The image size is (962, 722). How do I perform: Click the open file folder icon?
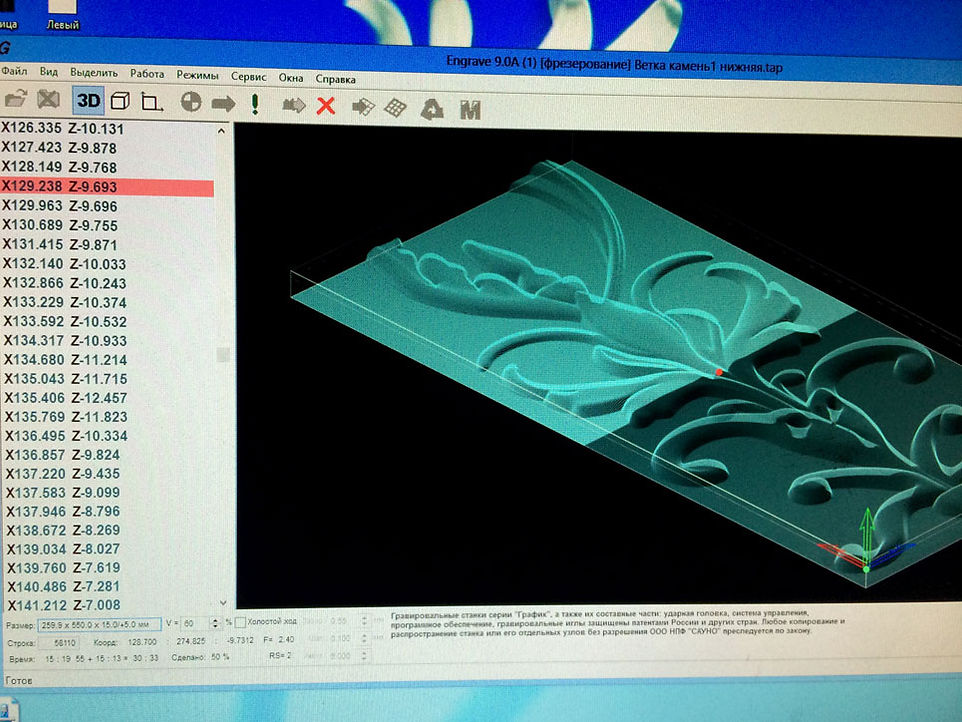15,101
